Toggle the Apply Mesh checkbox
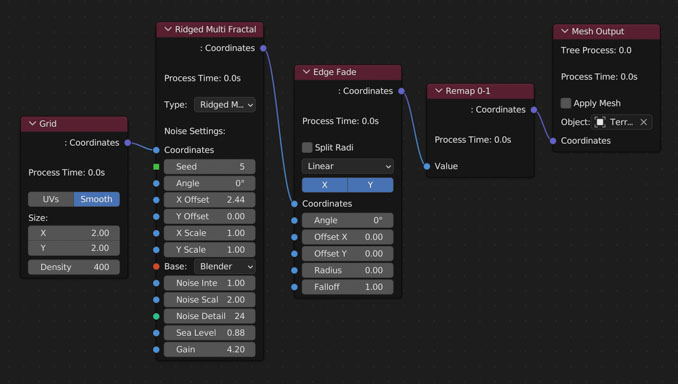The image size is (678, 384). pyautogui.click(x=566, y=103)
